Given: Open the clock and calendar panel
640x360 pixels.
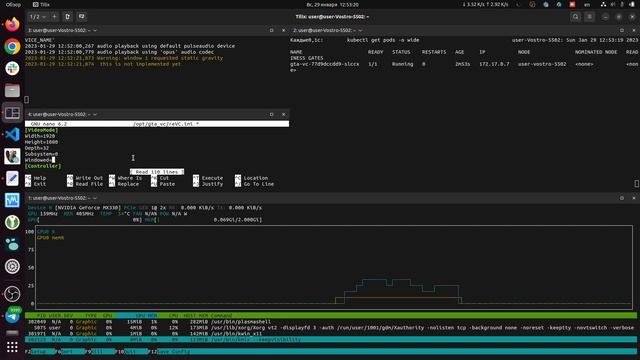Looking at the screenshot, I should [x=332, y=4].
